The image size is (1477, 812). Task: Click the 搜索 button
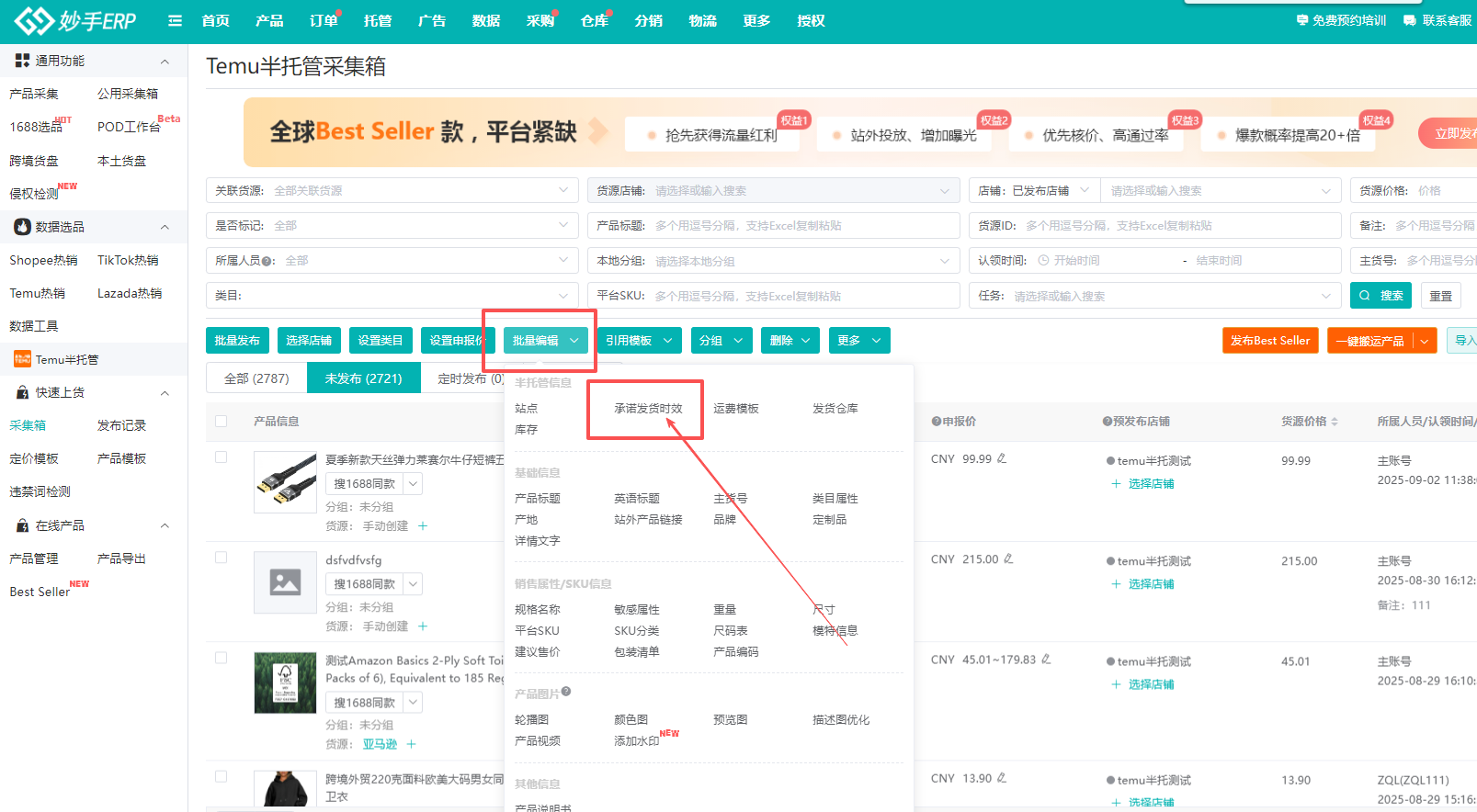tap(1380, 296)
